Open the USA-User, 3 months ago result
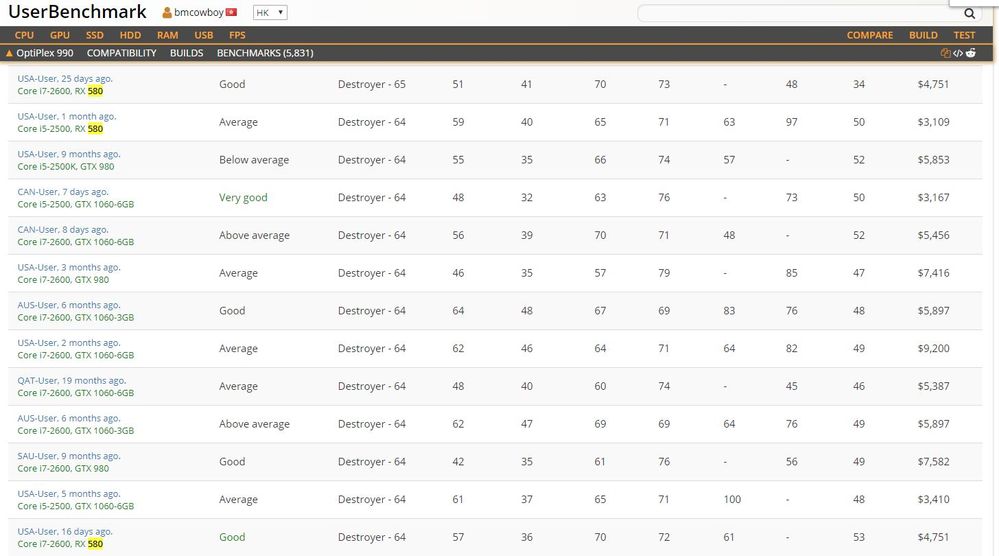The width and height of the screenshot is (999, 556). coord(69,267)
